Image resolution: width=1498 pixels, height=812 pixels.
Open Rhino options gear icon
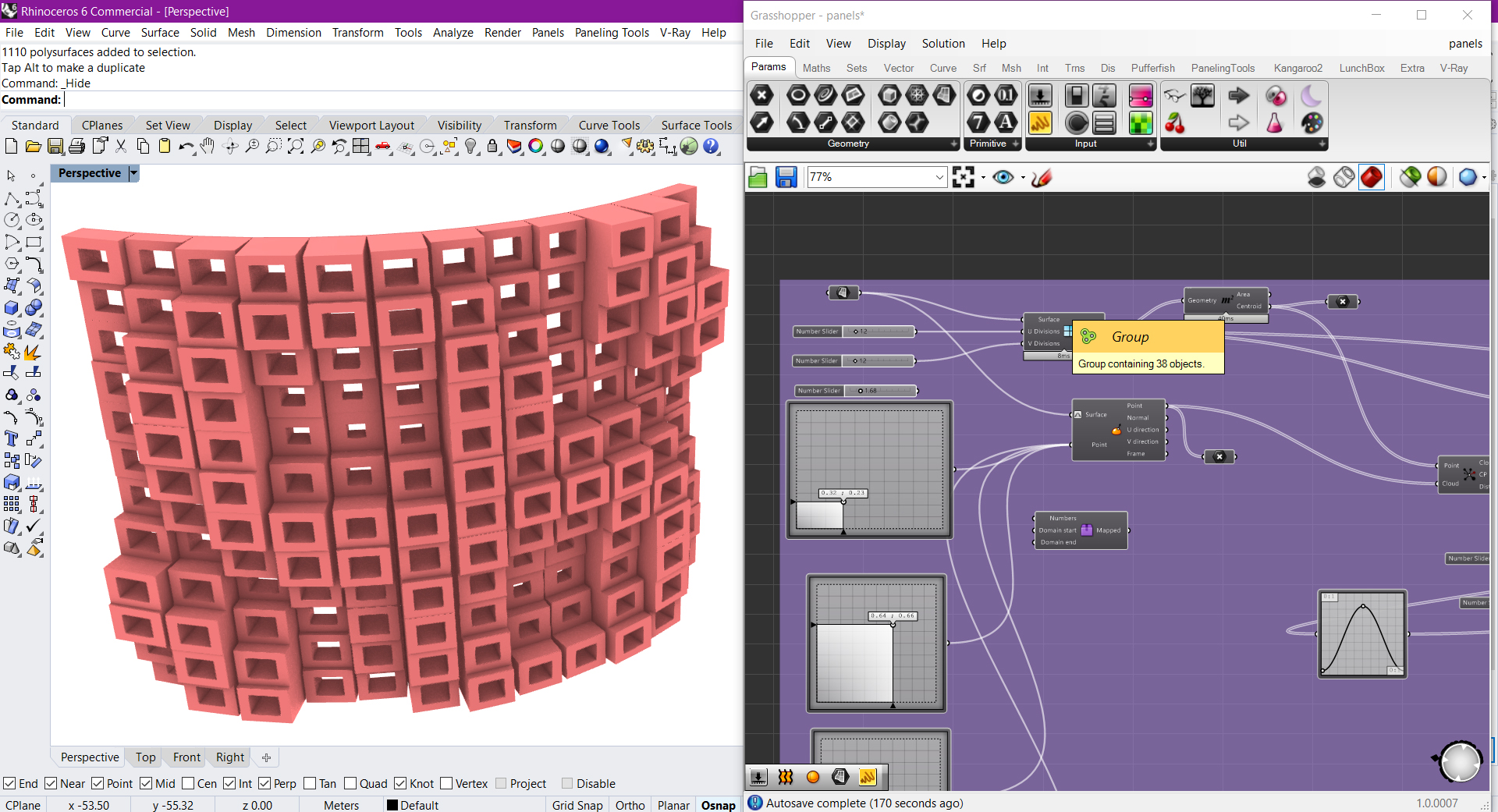[x=645, y=147]
